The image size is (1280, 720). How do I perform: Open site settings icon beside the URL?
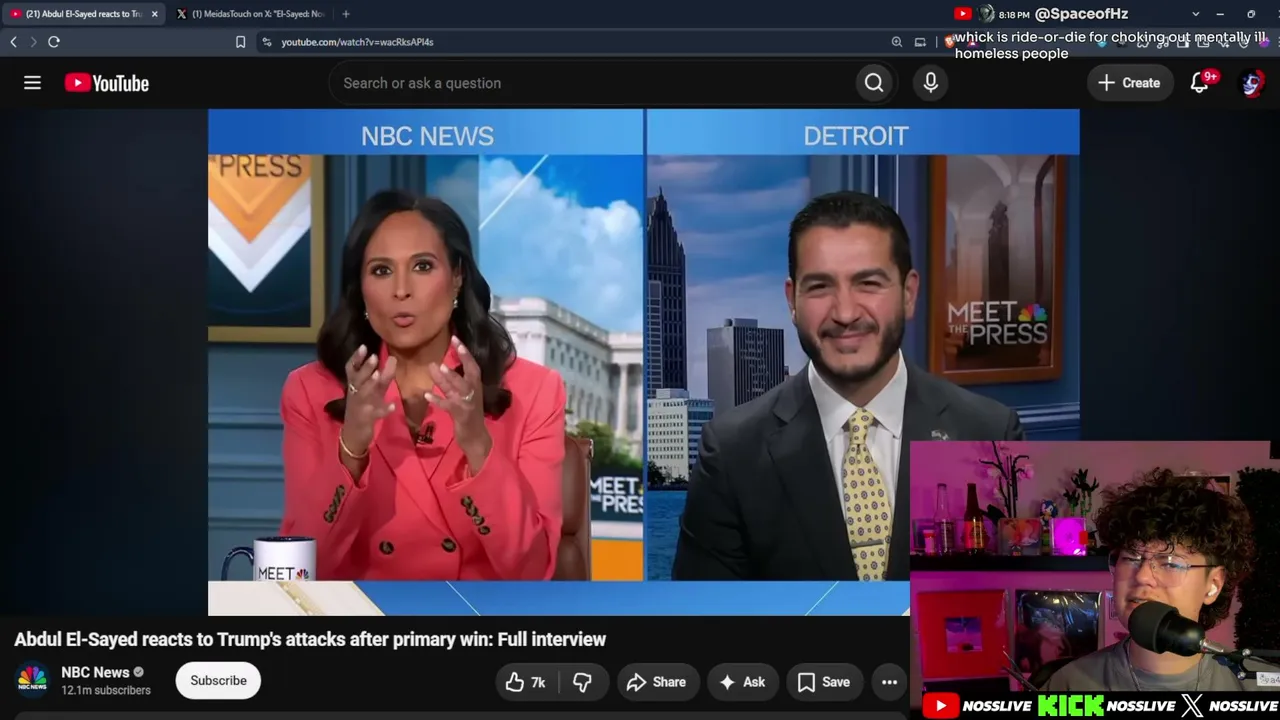266,42
